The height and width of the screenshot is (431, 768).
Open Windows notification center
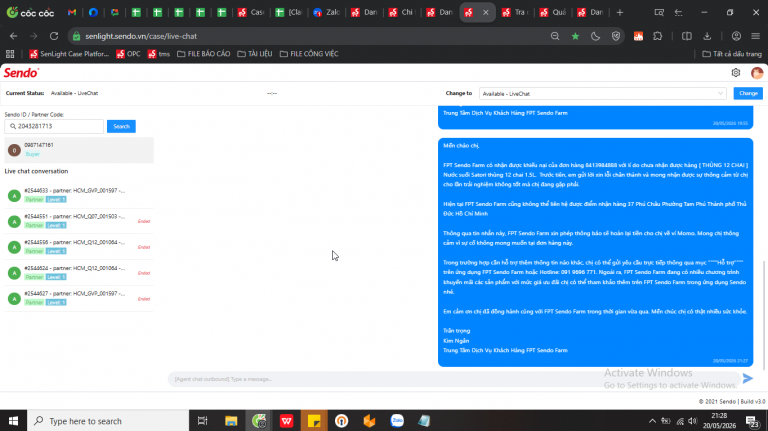click(x=752, y=421)
